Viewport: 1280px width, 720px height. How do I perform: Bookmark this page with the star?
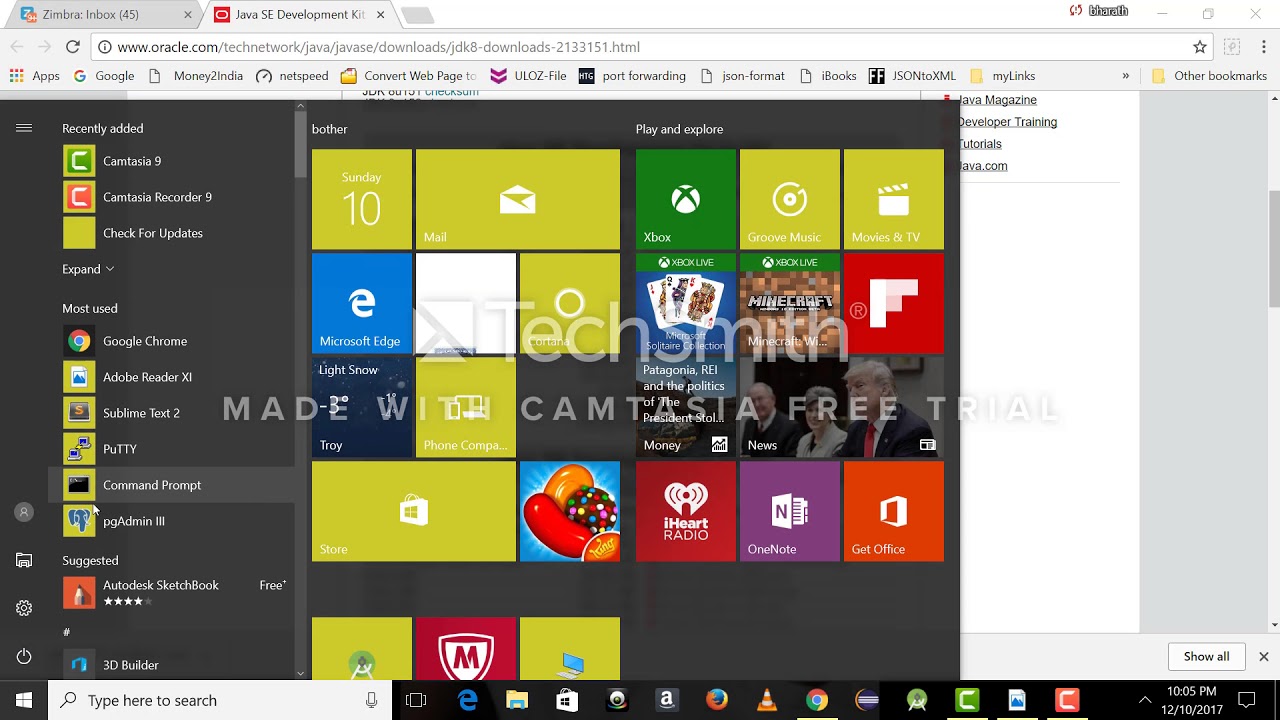pyautogui.click(x=1200, y=47)
